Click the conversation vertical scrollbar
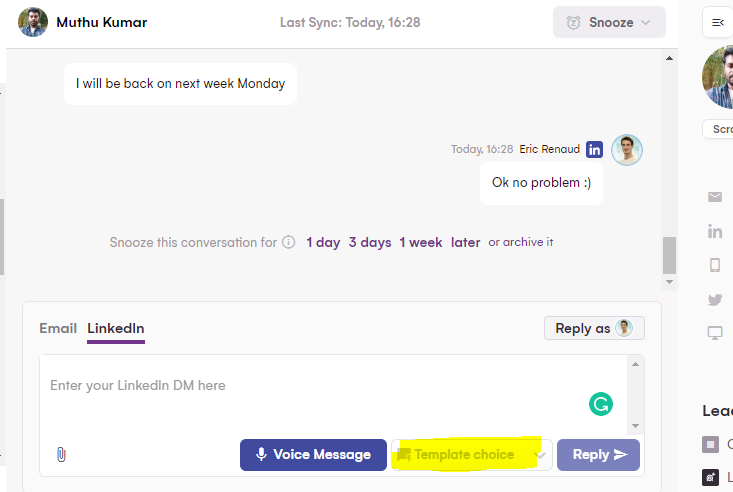This screenshot has height=492, width=733. (669, 255)
